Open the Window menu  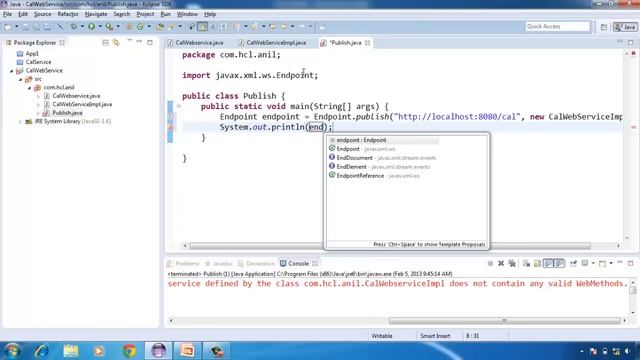pyautogui.click(x=187, y=14)
